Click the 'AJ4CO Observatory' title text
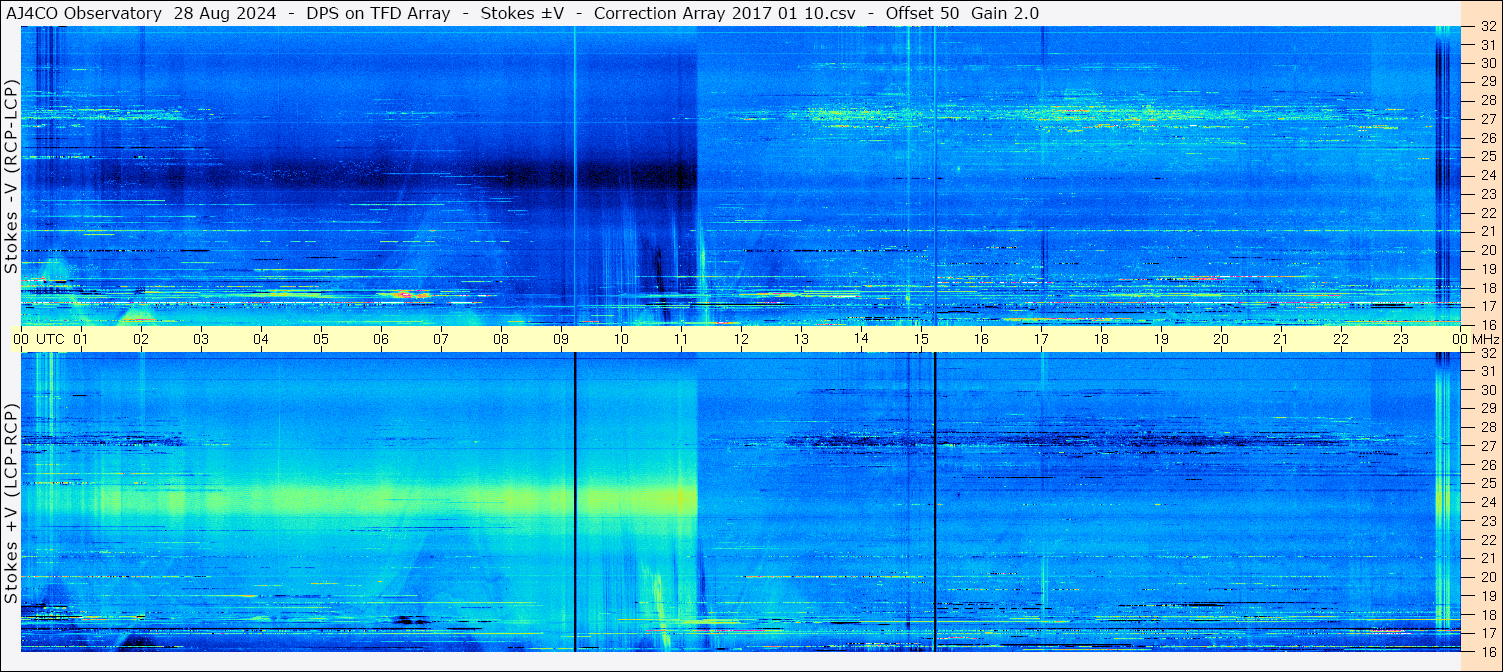This screenshot has height=672, width=1503. (85, 13)
